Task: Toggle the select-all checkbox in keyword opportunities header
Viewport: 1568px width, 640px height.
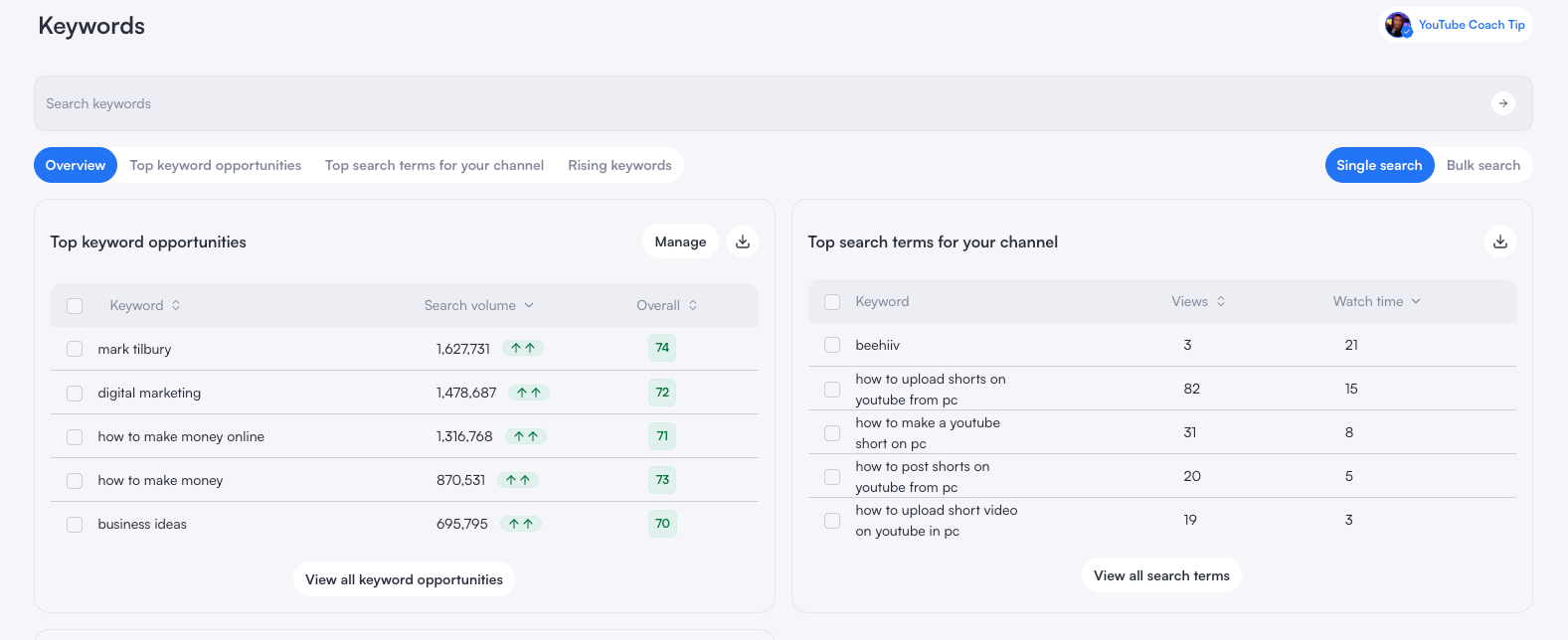Action: [75, 306]
